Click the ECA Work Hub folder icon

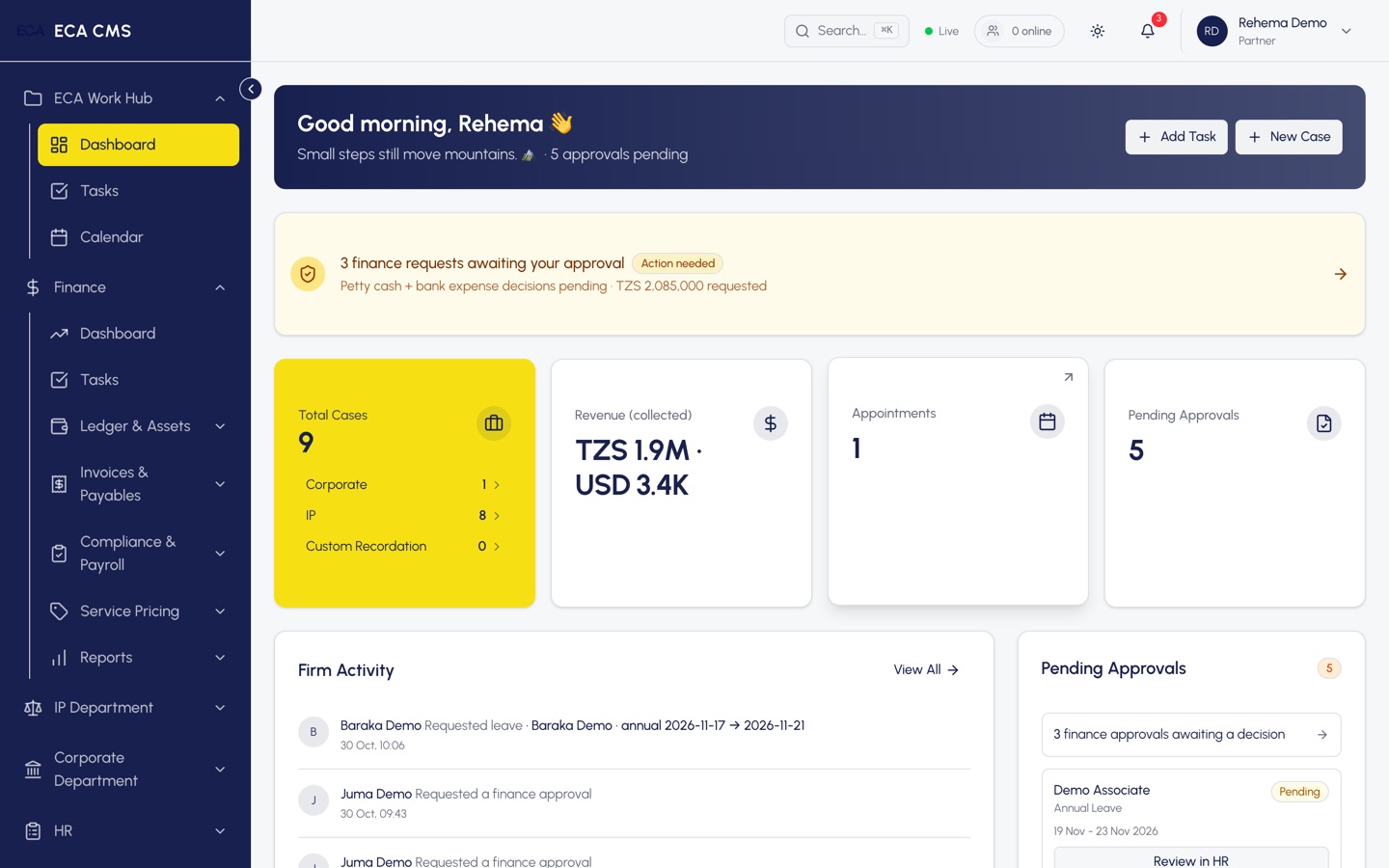[x=33, y=98]
